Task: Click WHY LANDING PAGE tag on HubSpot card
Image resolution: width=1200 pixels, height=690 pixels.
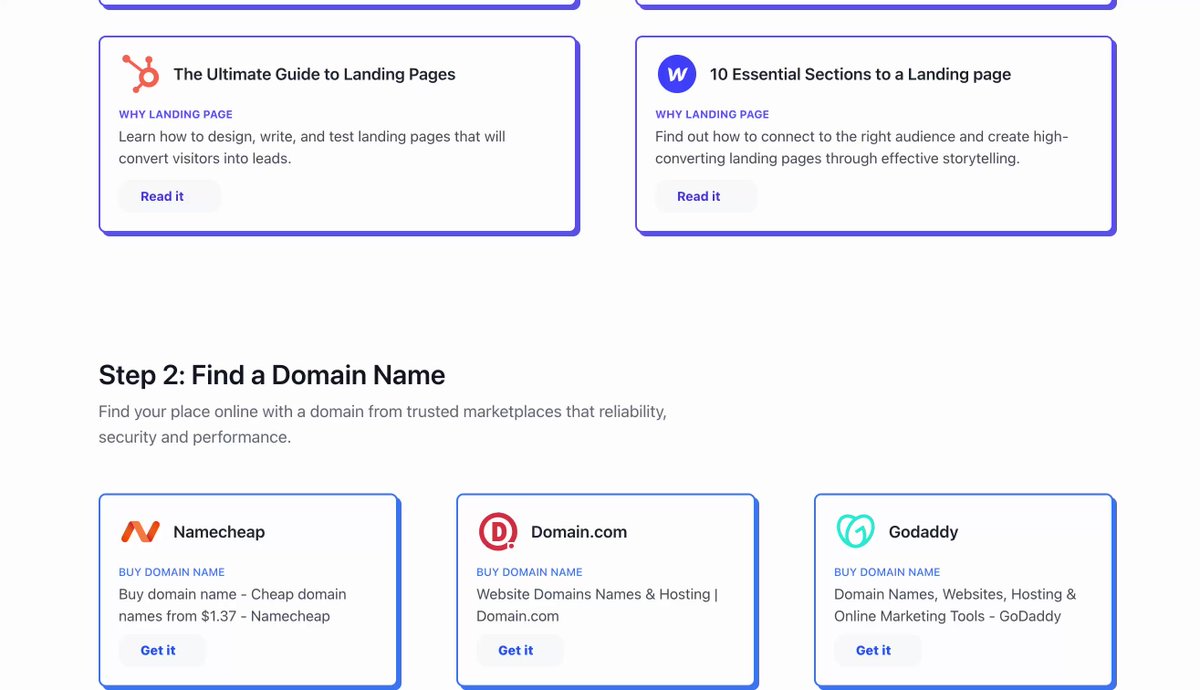Action: tap(175, 115)
